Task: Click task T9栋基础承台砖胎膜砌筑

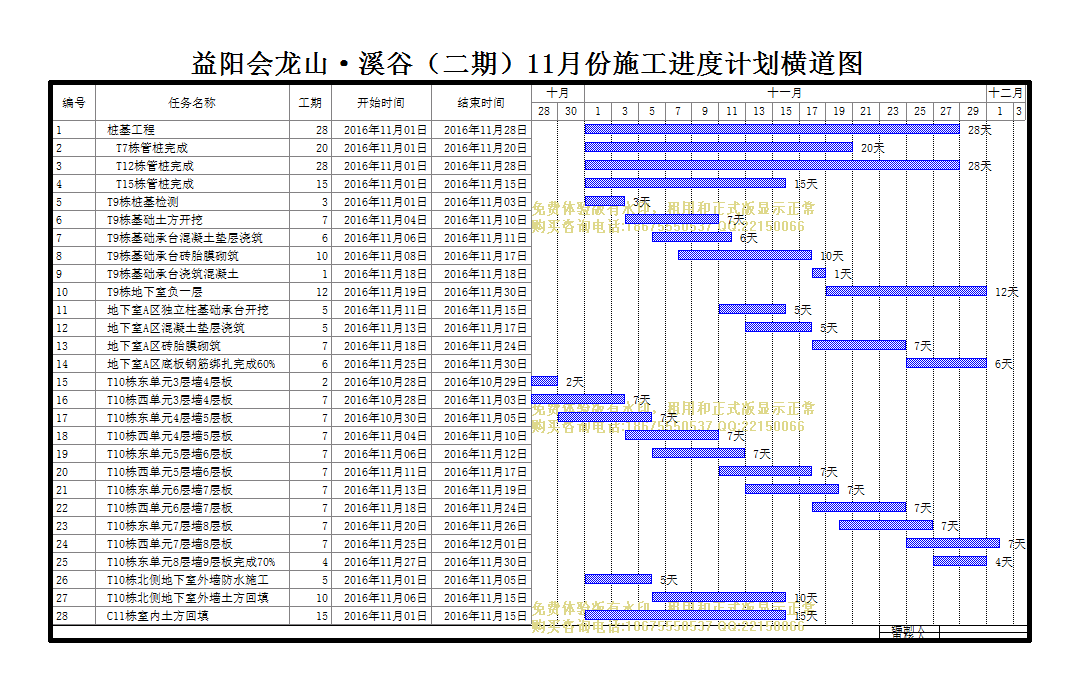Action: click(173, 256)
